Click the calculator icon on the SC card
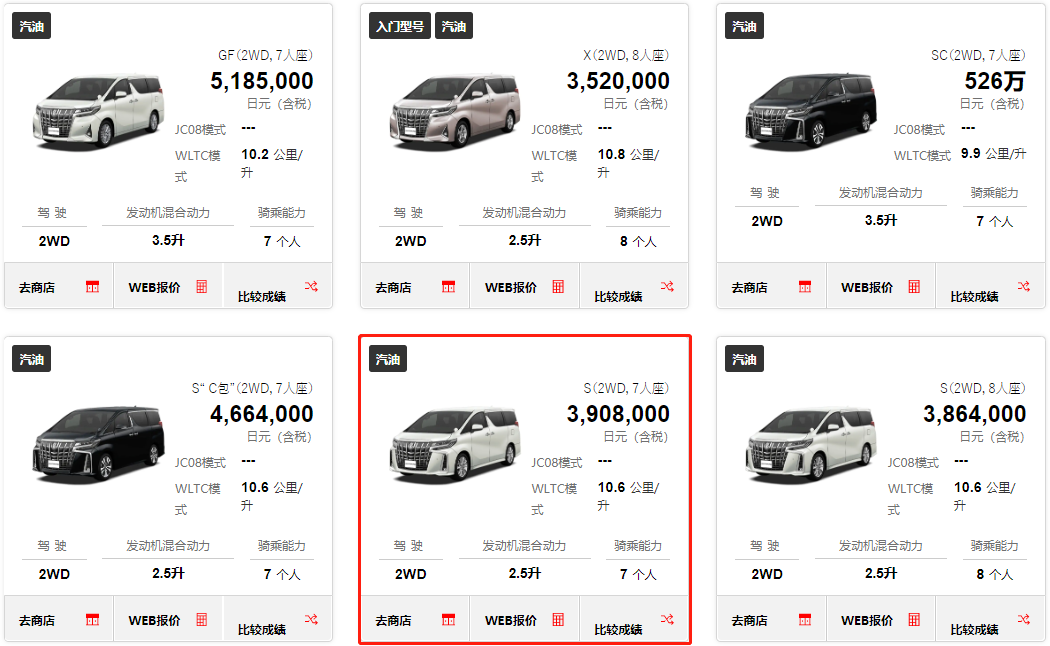 (x=914, y=287)
